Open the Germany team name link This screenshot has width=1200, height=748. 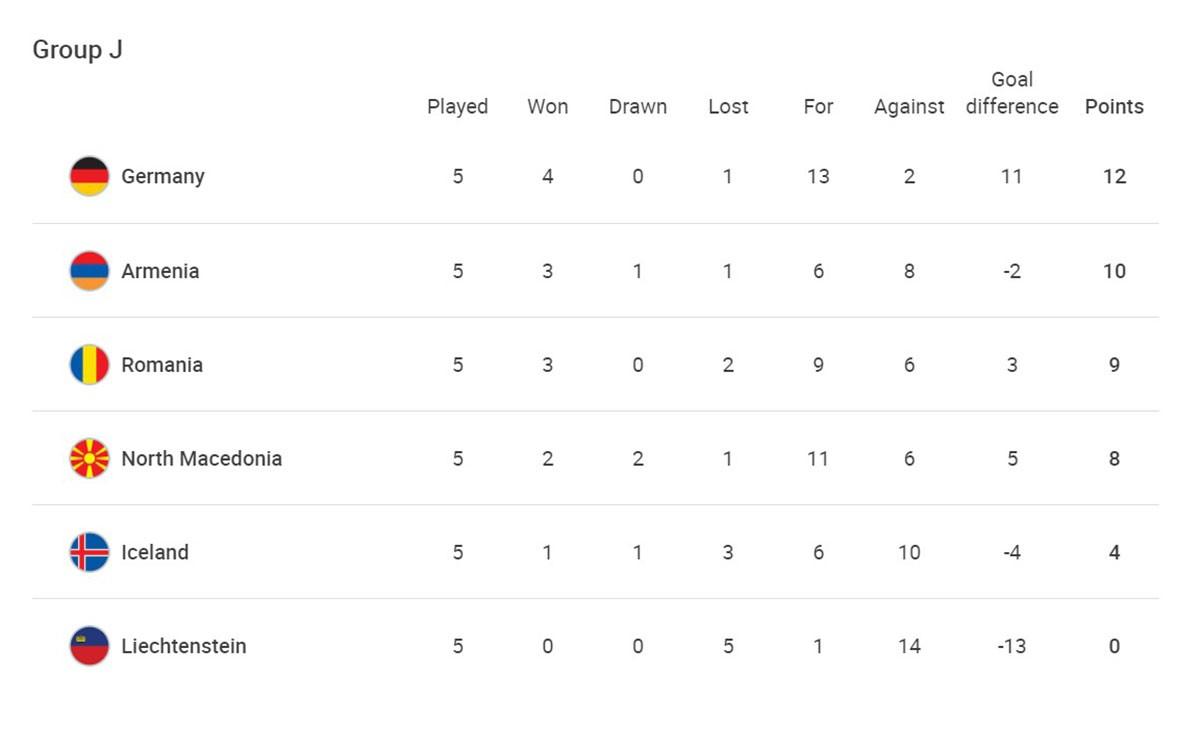(x=163, y=176)
